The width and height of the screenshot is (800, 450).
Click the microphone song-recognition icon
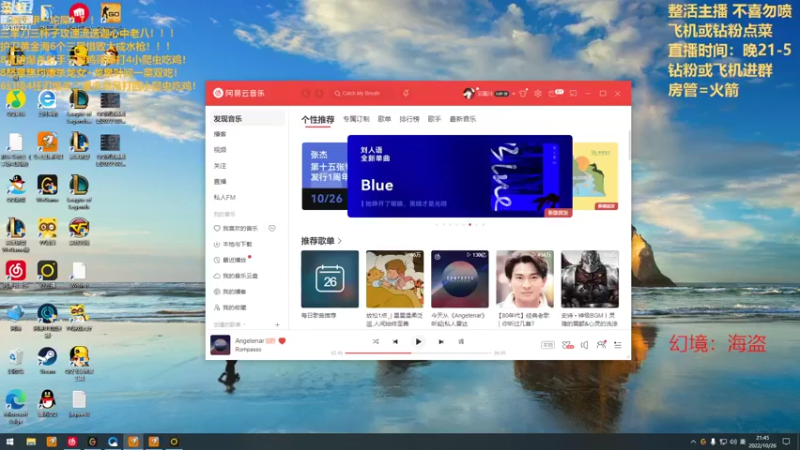(406, 93)
